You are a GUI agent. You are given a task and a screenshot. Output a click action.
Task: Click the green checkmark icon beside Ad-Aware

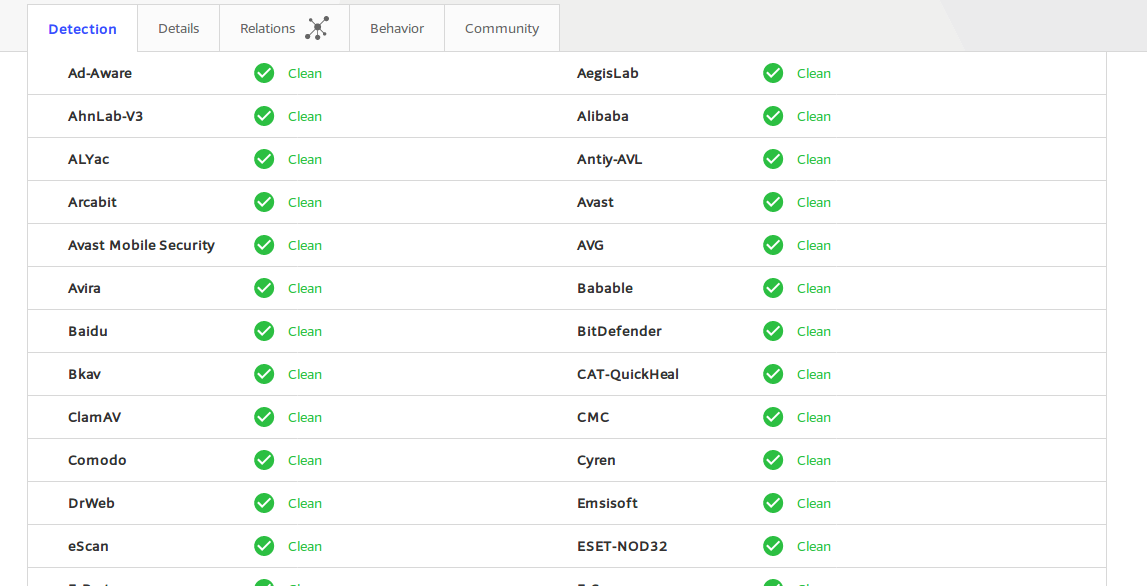click(x=264, y=73)
